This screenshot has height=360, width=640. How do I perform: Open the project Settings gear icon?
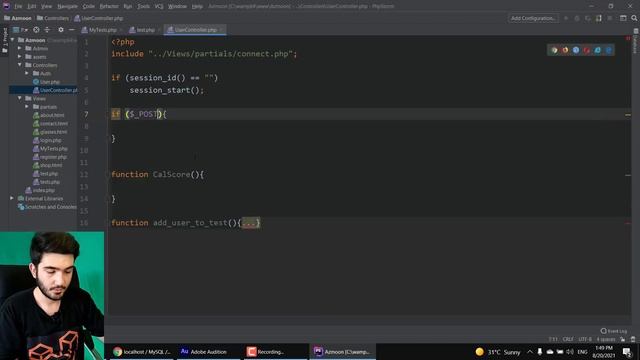[61, 30]
